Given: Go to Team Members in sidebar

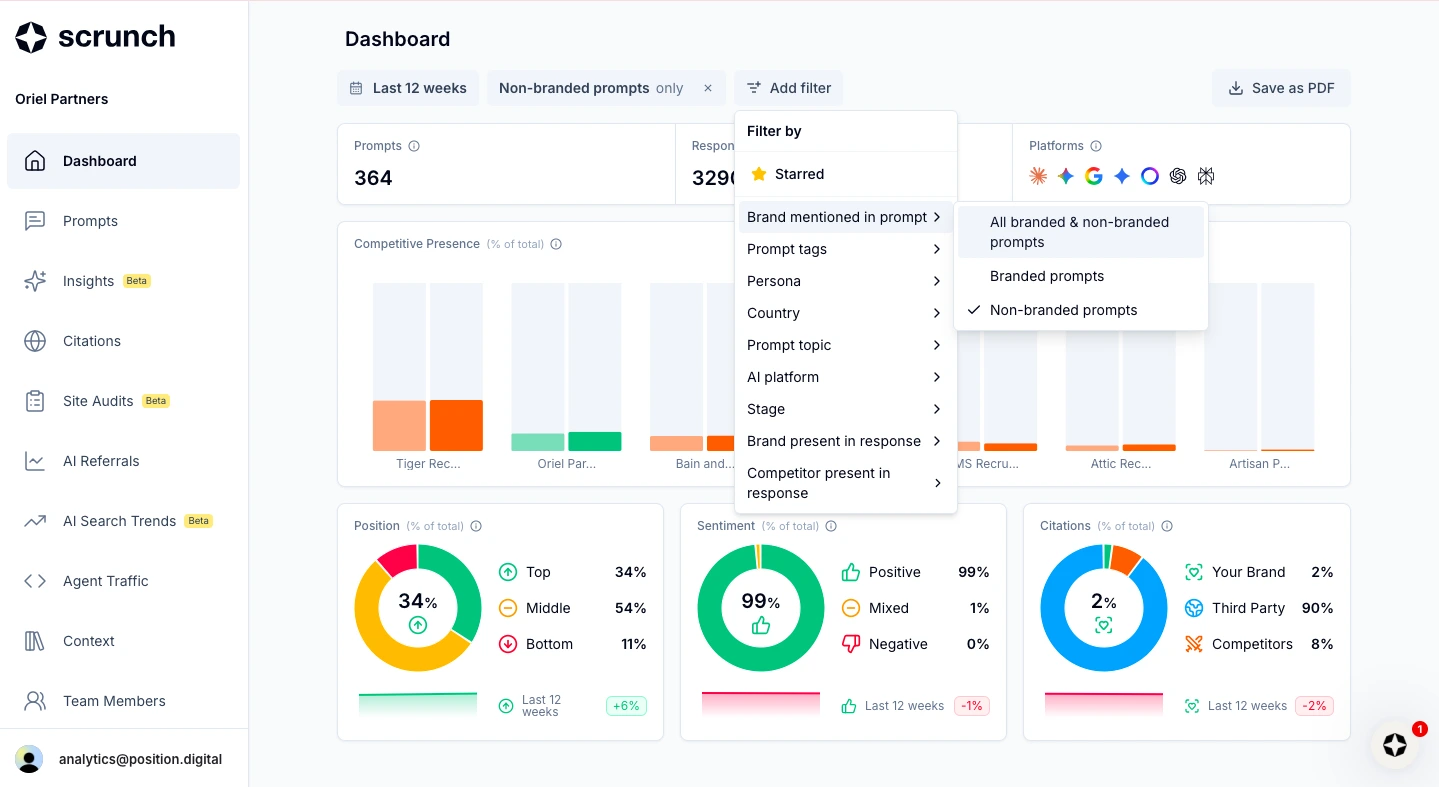Looking at the screenshot, I should [x=114, y=701].
